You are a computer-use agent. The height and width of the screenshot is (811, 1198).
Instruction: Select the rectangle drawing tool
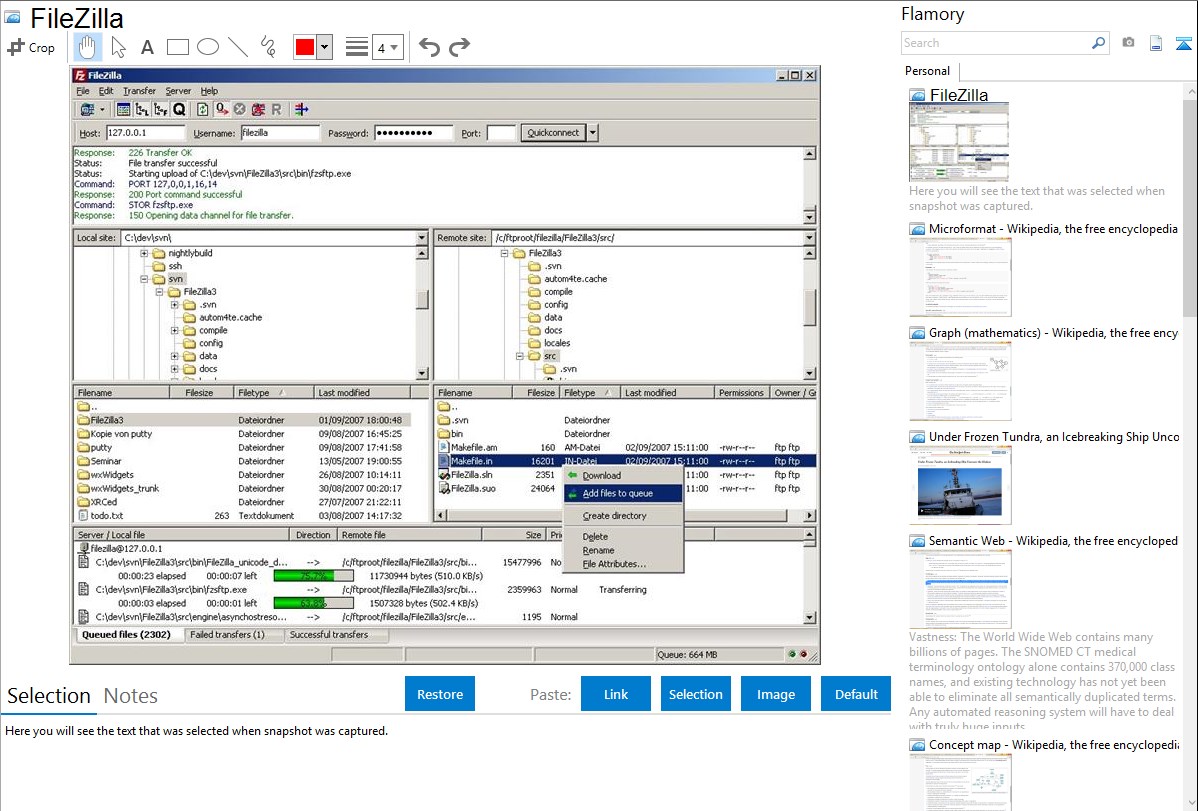(177, 47)
